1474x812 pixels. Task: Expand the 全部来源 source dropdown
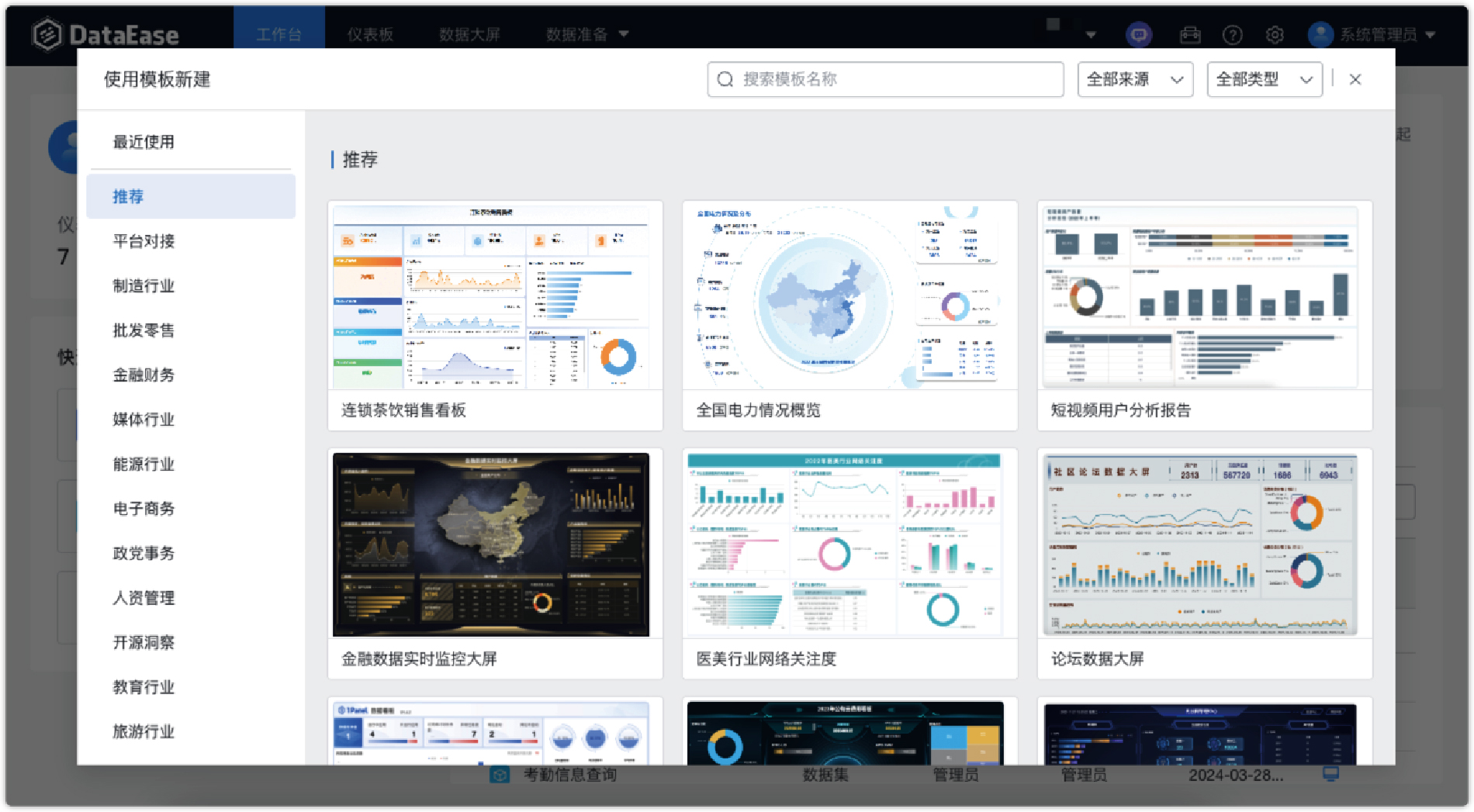1134,80
